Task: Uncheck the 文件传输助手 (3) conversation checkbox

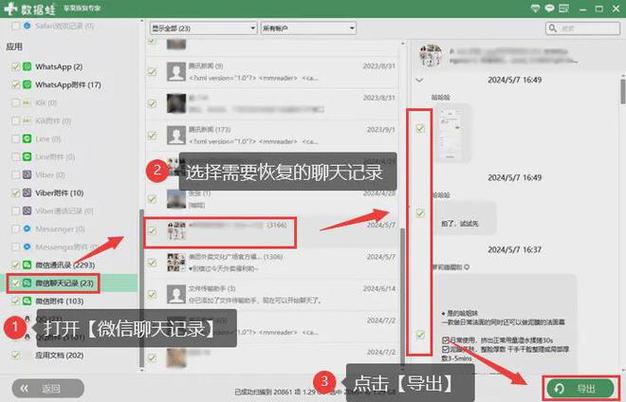Action: click(x=152, y=294)
